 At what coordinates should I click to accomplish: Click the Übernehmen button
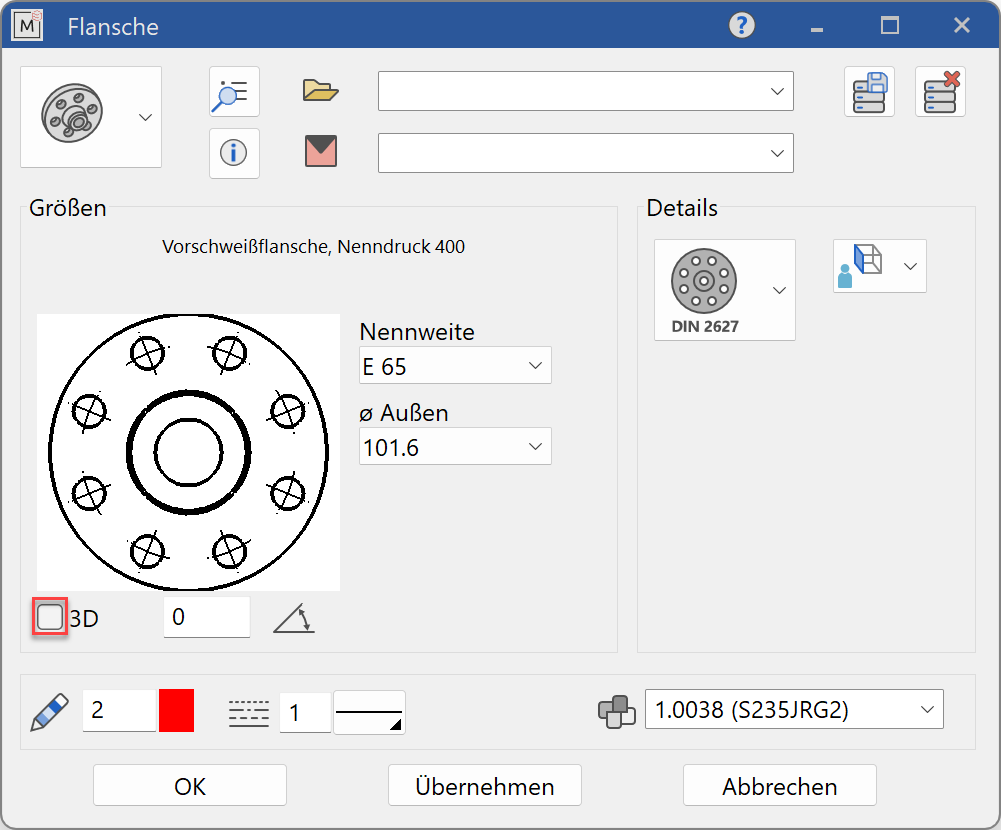485,785
